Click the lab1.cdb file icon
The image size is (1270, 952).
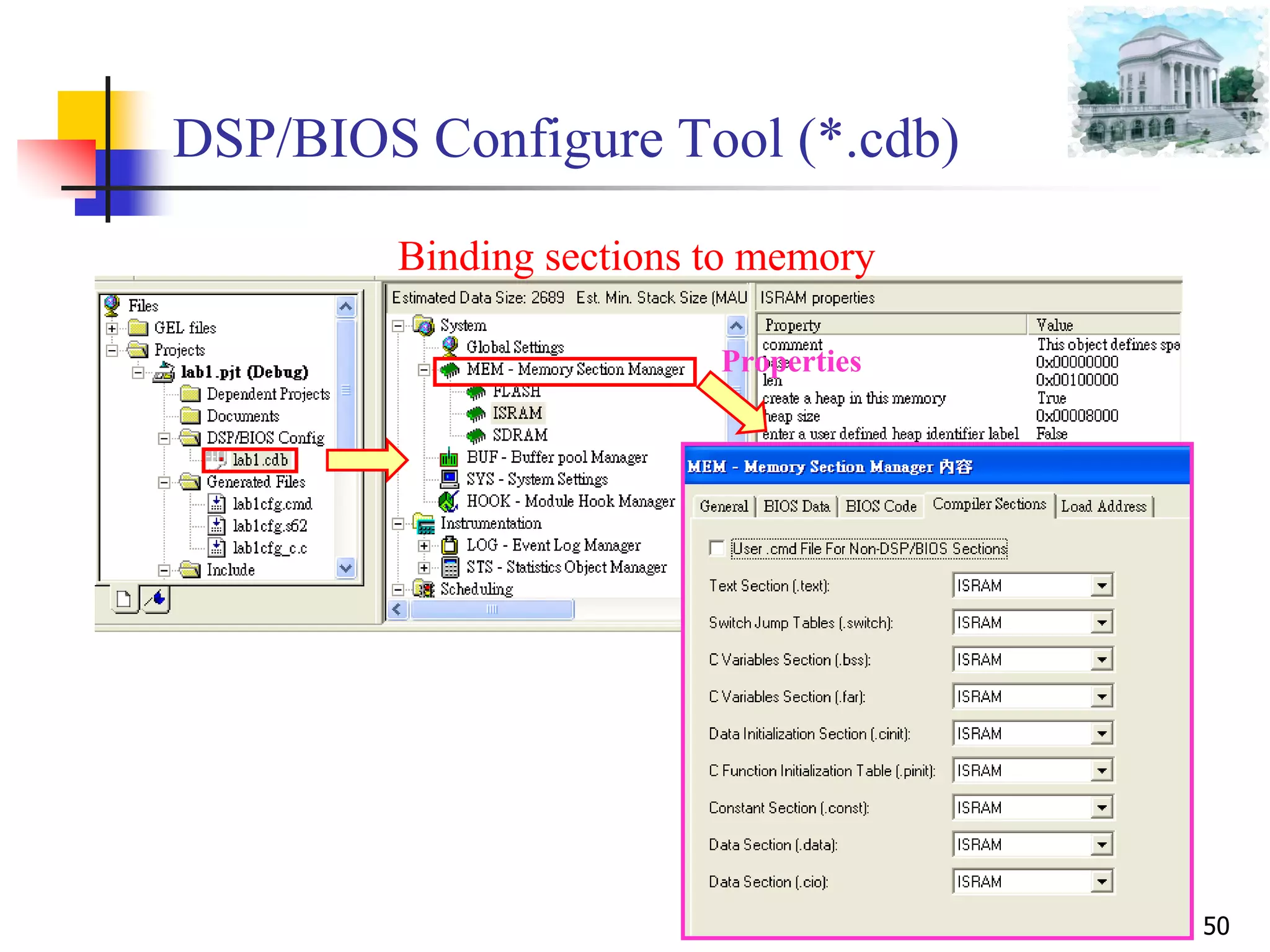216,459
